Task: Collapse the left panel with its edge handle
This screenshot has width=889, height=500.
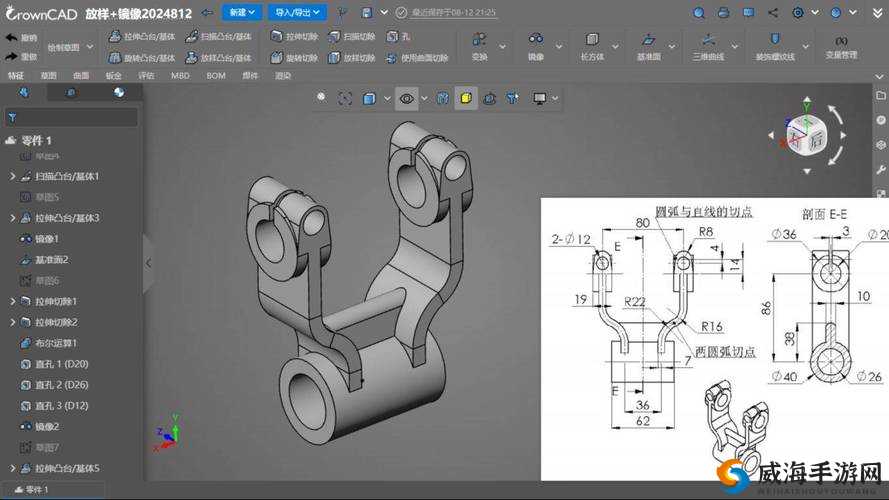Action: (x=149, y=264)
